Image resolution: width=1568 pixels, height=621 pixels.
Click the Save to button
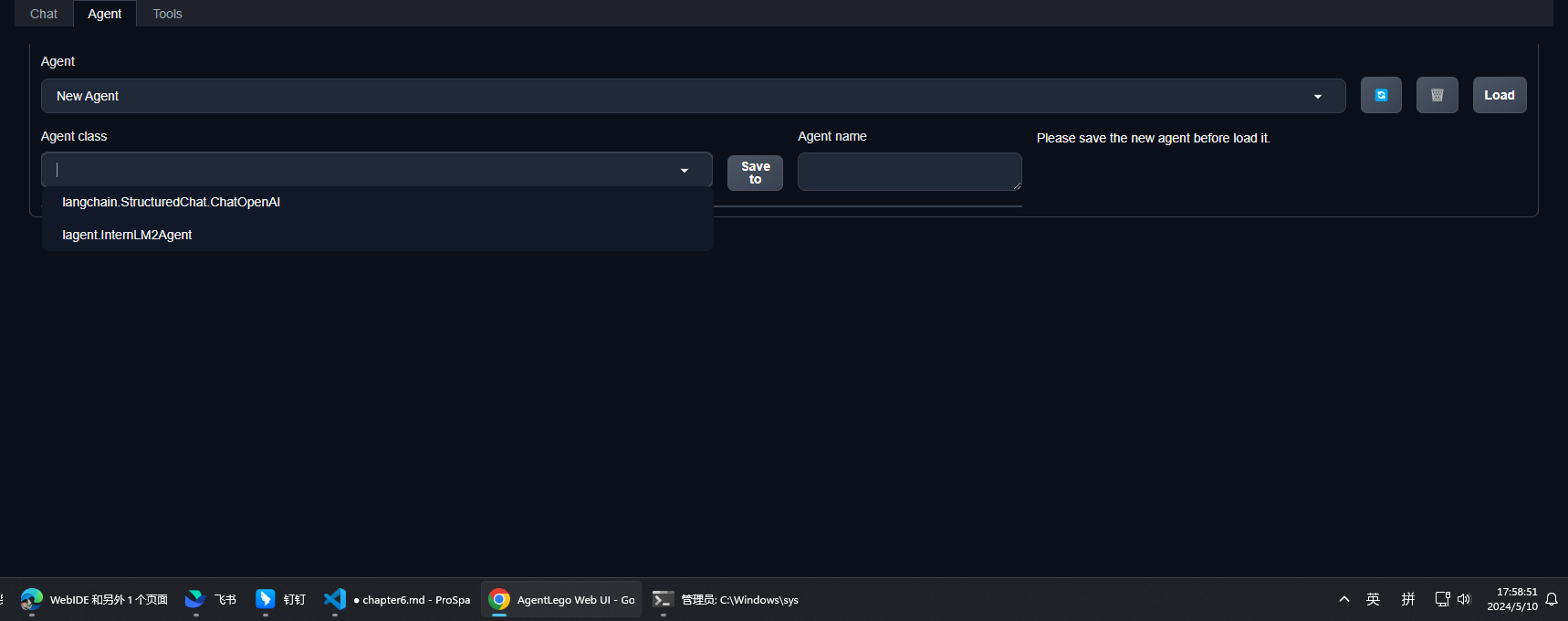tap(755, 173)
